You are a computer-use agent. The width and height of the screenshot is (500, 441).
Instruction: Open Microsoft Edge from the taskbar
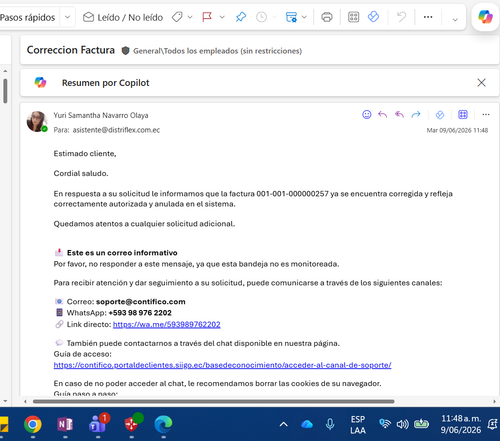pyautogui.click(x=163, y=424)
